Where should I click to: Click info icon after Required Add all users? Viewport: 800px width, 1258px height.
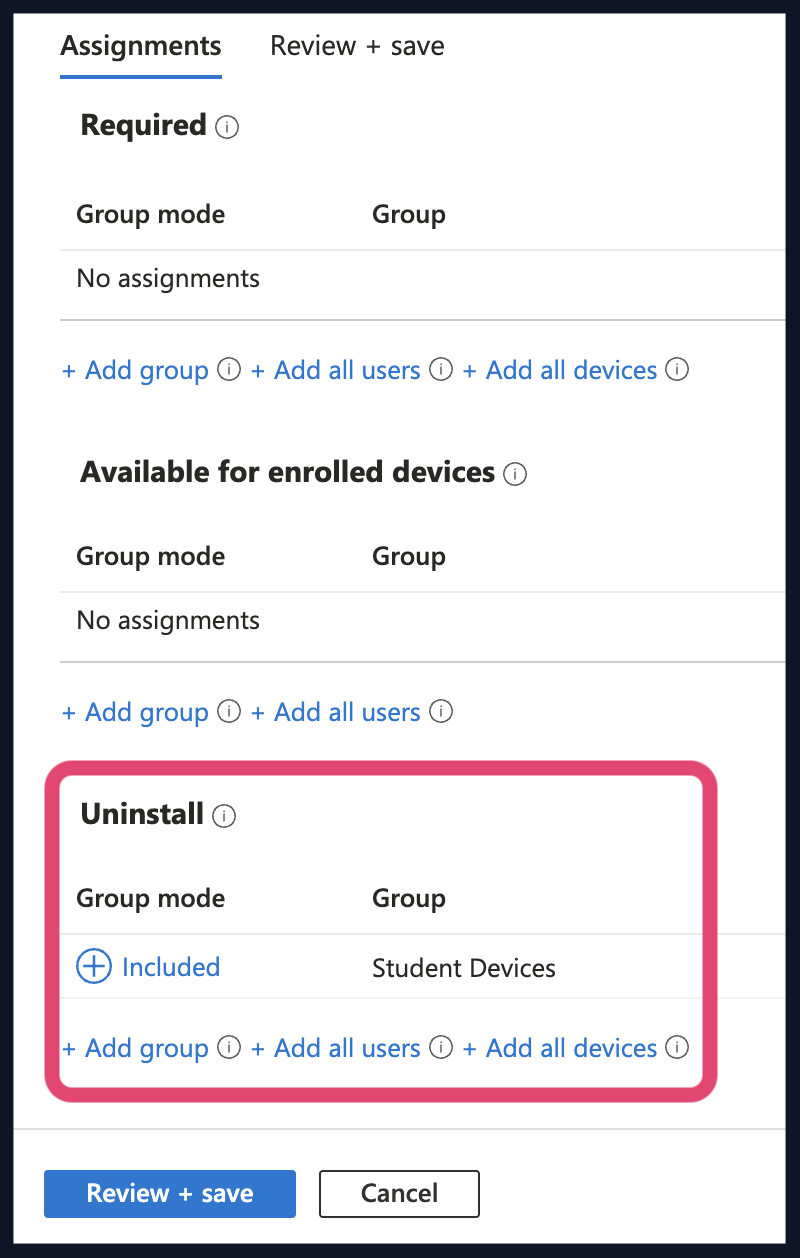click(440, 370)
